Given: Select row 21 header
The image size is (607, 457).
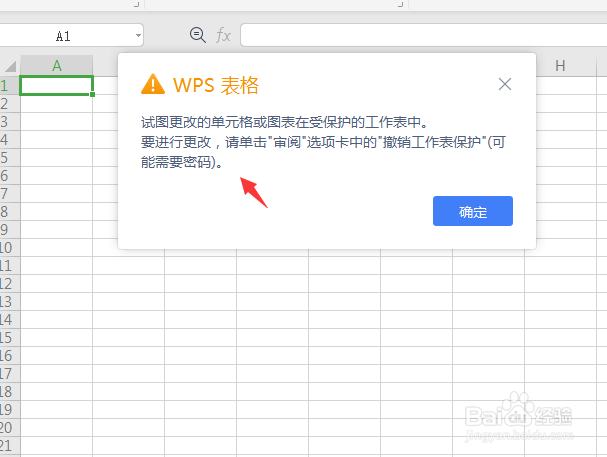Looking at the screenshot, I should click(10, 445).
